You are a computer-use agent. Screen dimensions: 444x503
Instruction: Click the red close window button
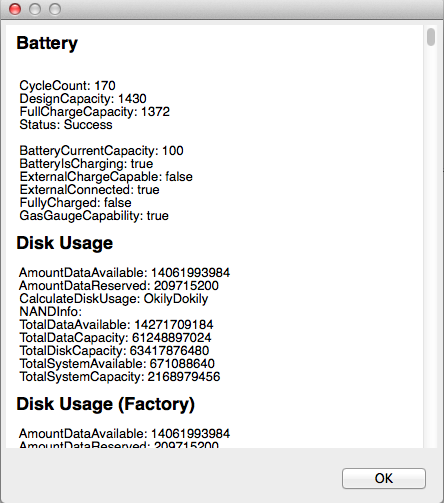pos(15,9)
